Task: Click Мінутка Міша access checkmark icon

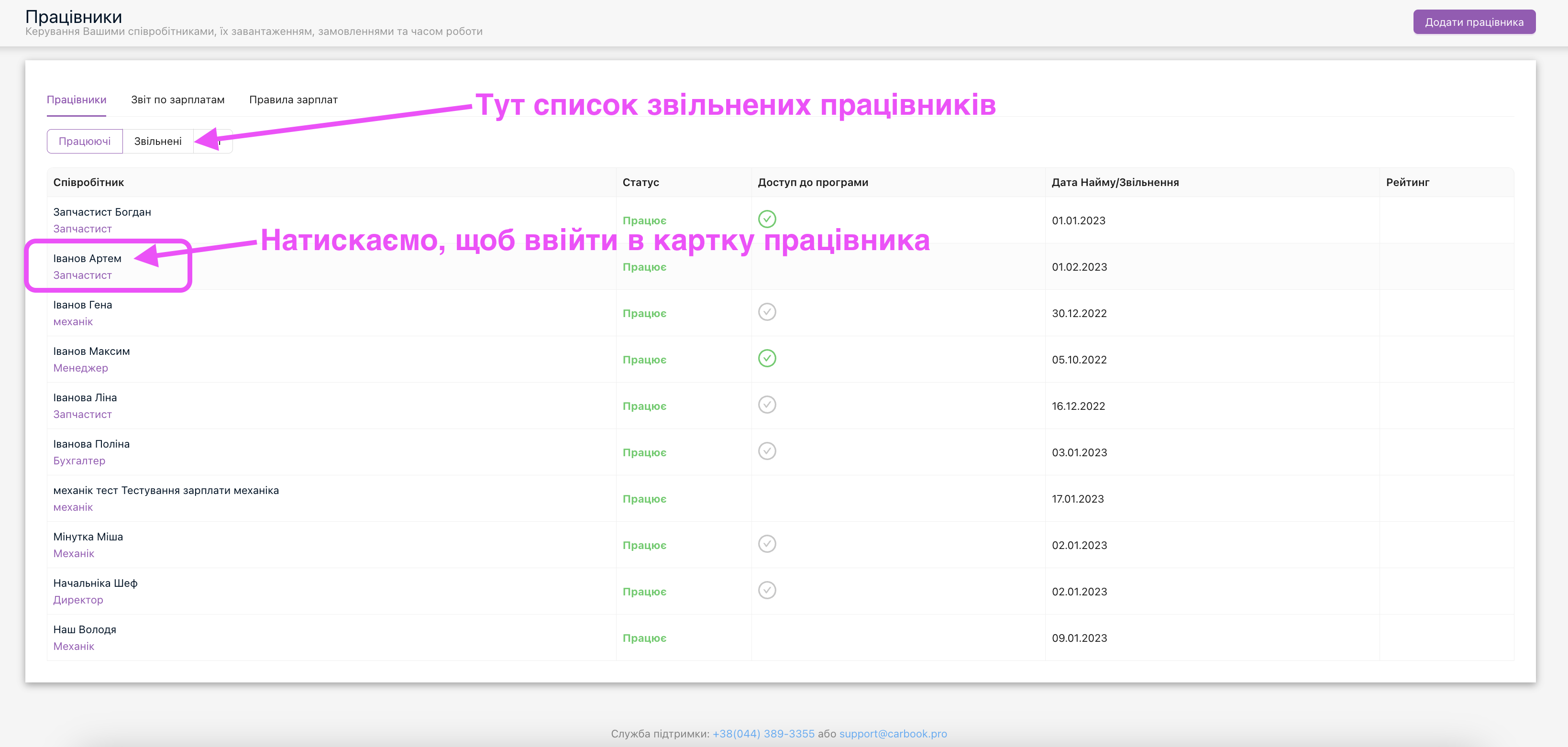Action: point(767,544)
